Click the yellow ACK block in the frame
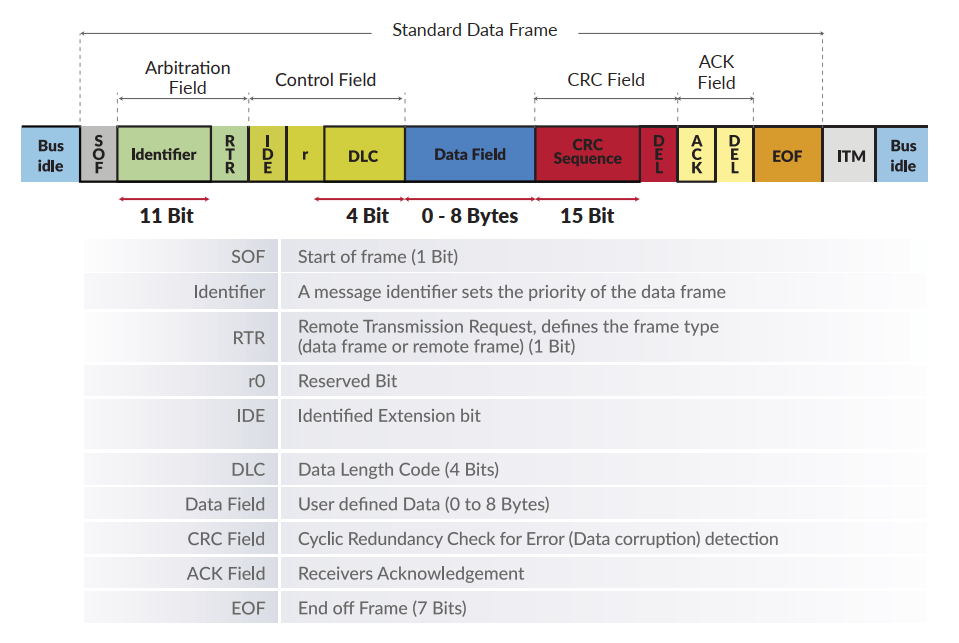959x643 pixels. tap(697, 154)
